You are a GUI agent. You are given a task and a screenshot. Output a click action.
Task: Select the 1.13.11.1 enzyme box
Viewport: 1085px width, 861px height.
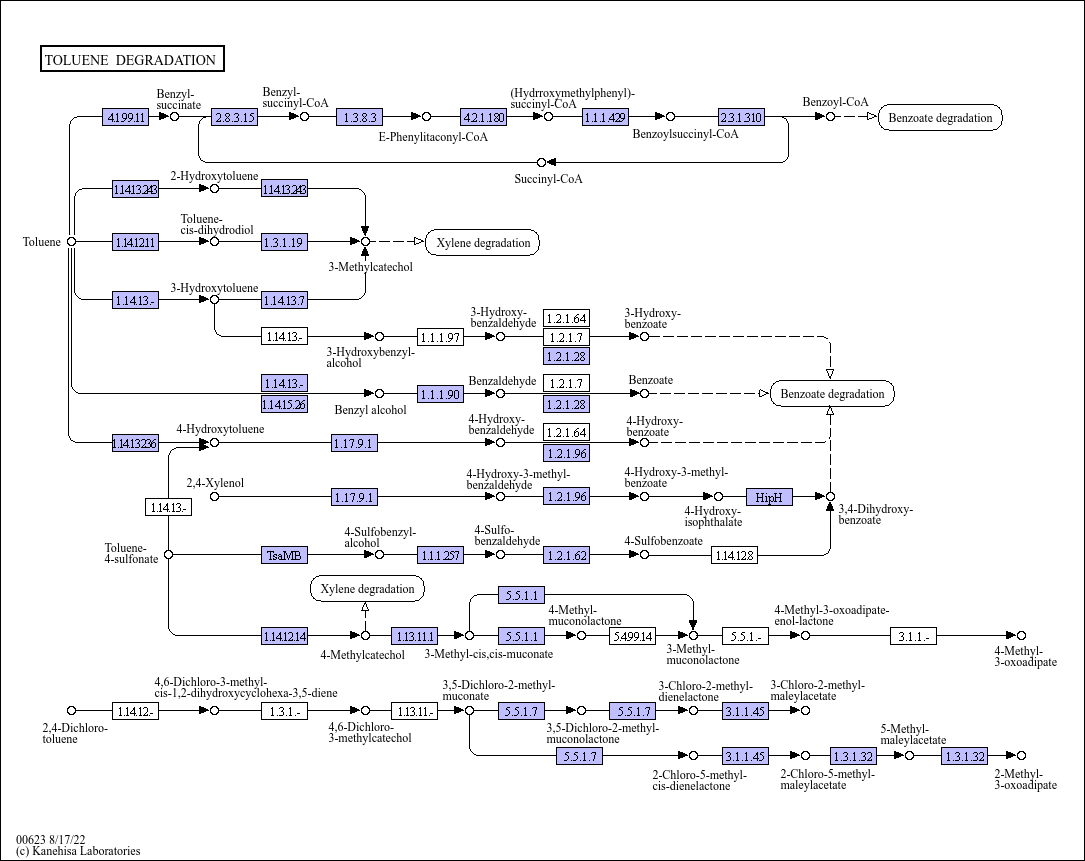(414, 636)
